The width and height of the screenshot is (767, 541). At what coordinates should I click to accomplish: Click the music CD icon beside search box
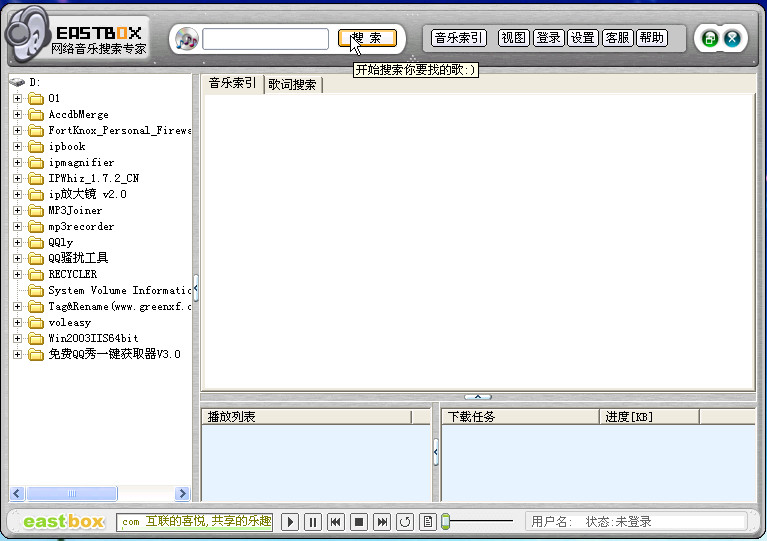tap(186, 39)
